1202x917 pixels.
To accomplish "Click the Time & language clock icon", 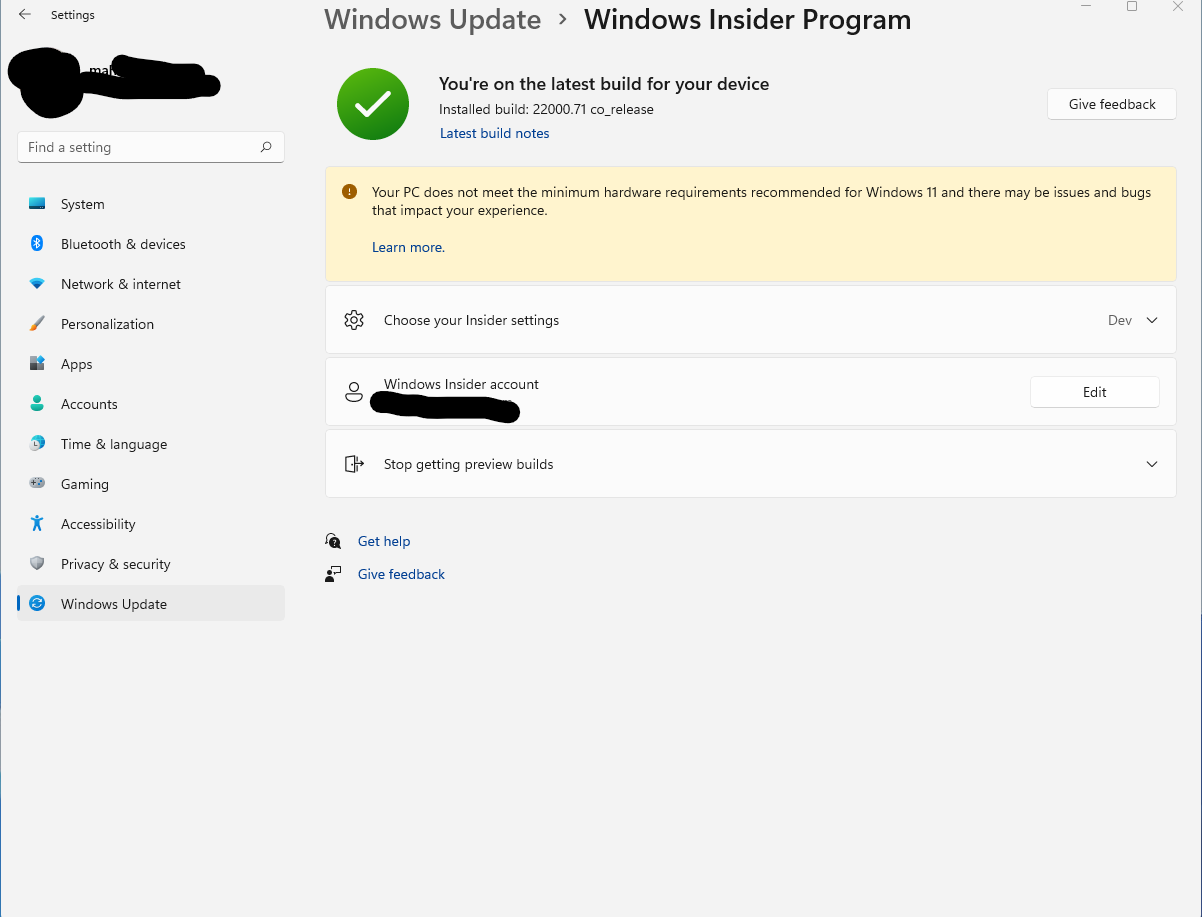I will (x=37, y=444).
